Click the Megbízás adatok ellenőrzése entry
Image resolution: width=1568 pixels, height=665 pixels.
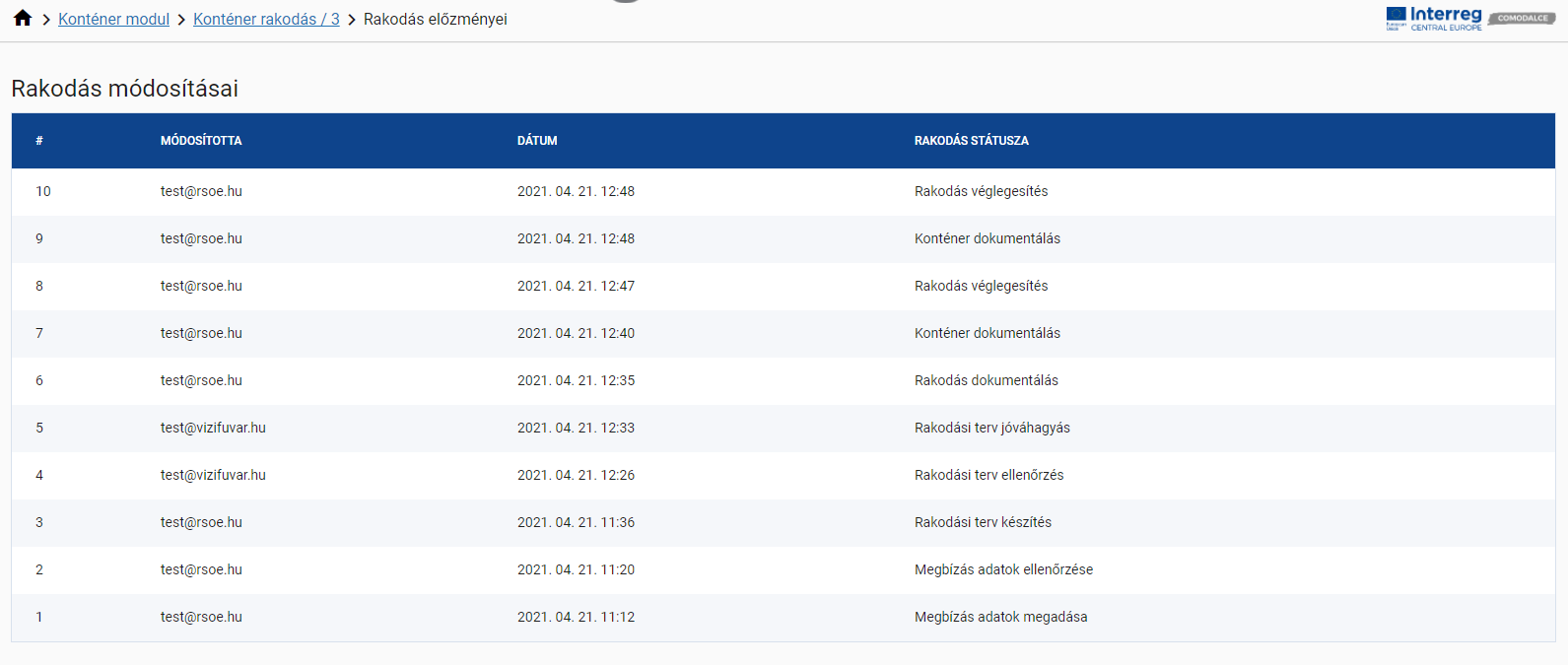[1003, 570]
